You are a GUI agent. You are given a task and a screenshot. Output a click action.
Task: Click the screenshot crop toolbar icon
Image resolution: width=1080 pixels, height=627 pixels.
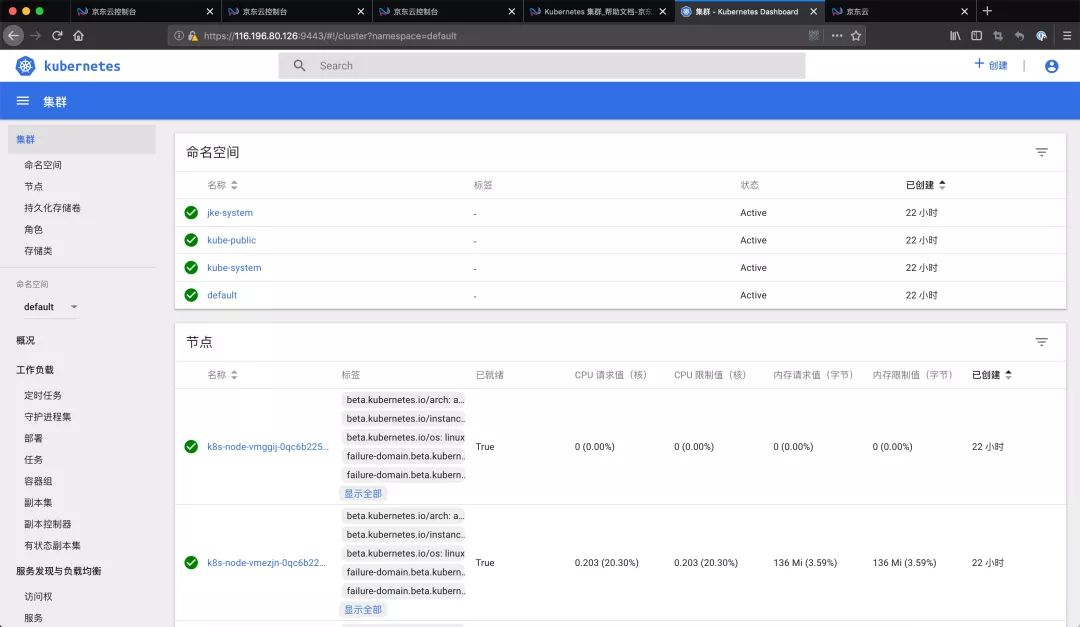[998, 36]
